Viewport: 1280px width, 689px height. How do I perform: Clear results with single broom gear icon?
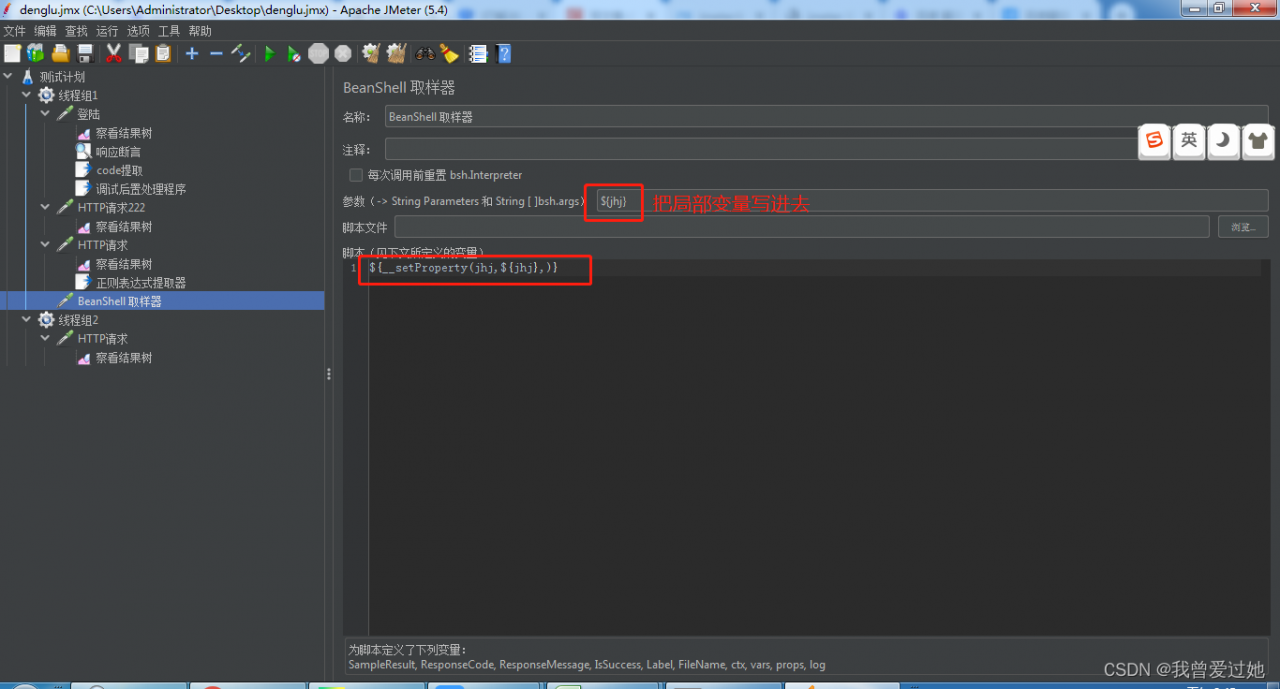(x=371, y=53)
